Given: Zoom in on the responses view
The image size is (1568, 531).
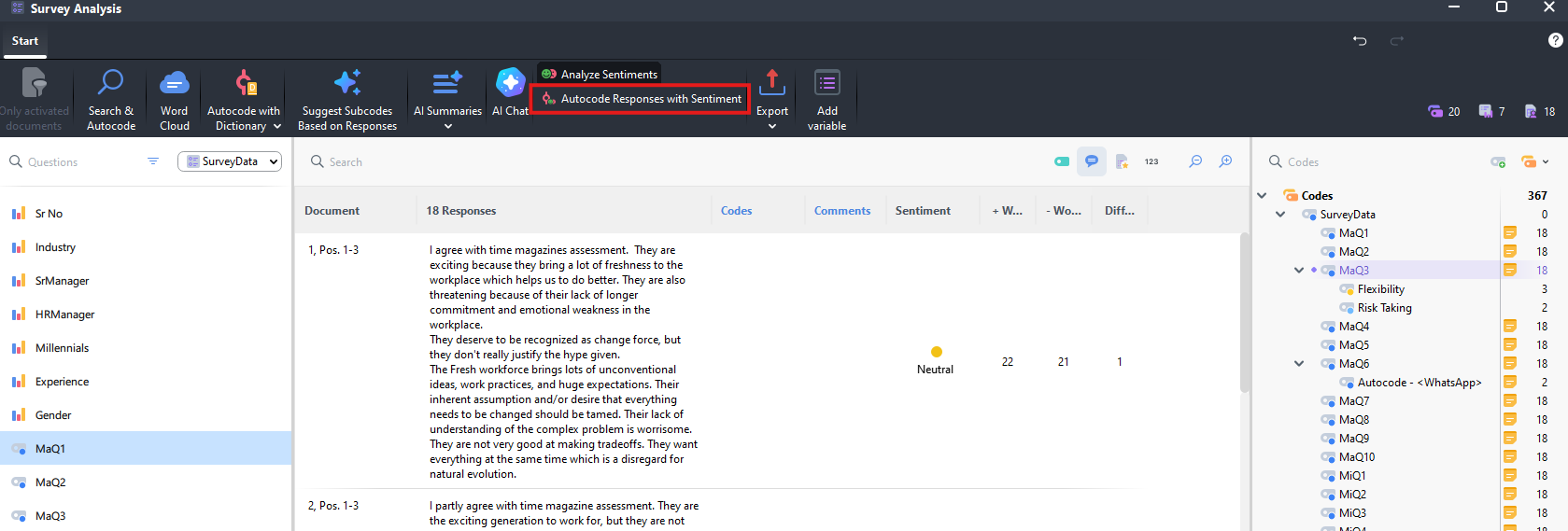Looking at the screenshot, I should (1226, 161).
